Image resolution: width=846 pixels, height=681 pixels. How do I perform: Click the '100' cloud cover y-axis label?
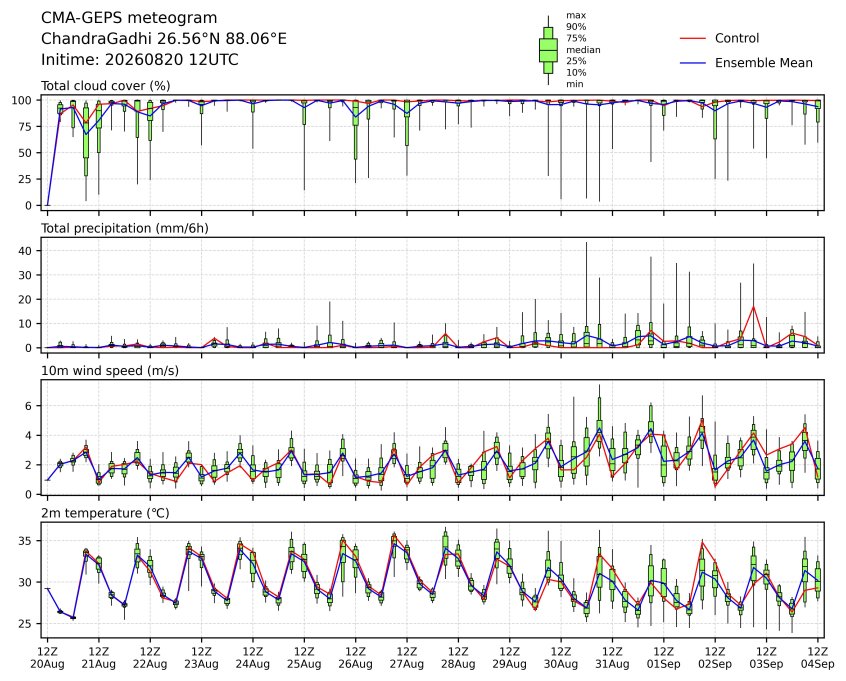coord(22,100)
